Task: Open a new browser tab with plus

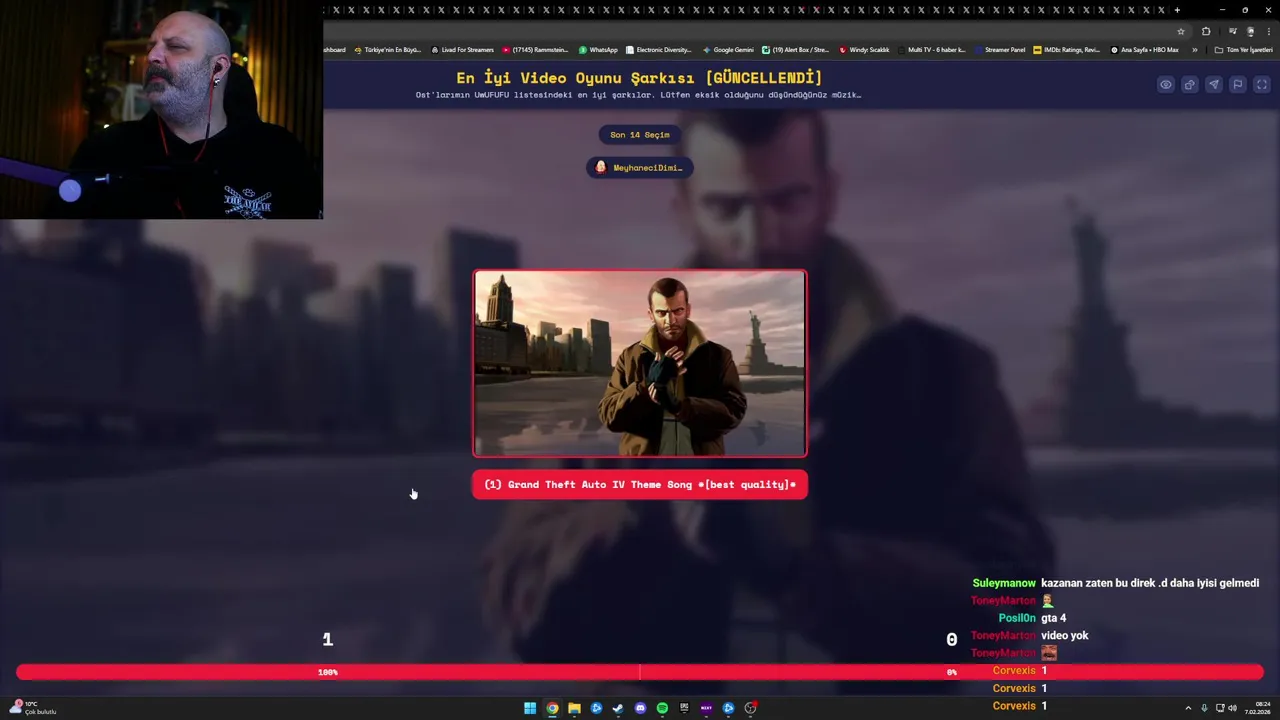Action: (x=1177, y=10)
